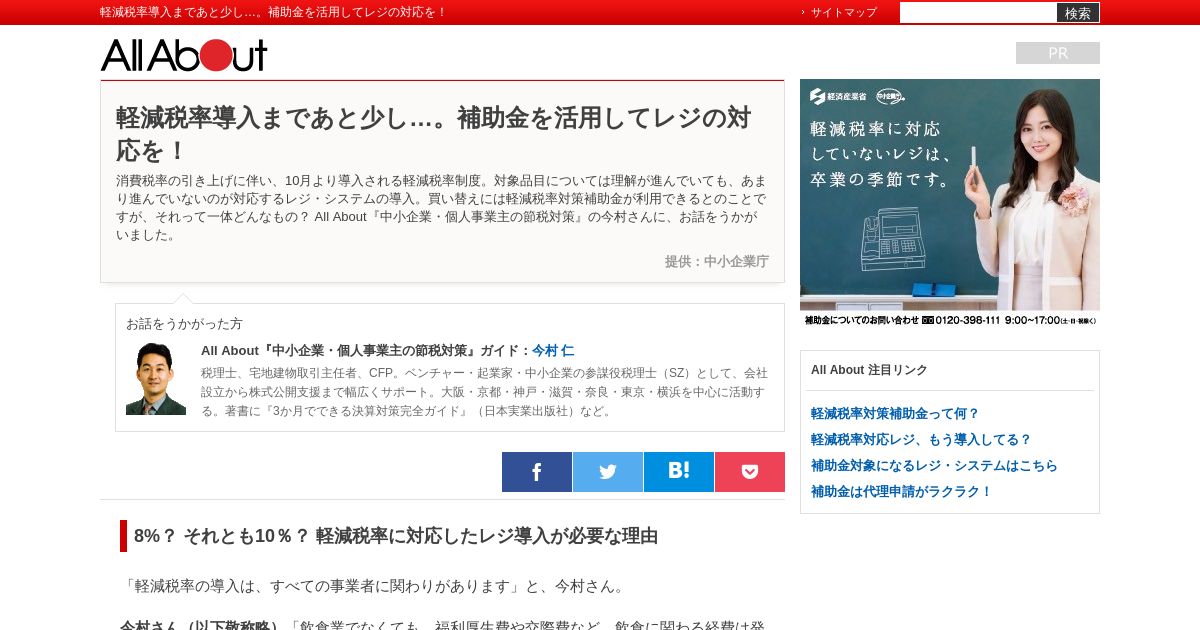Open link 補助金対象になるレジ・システムはこちら
This screenshot has width=1200, height=630.
point(934,465)
